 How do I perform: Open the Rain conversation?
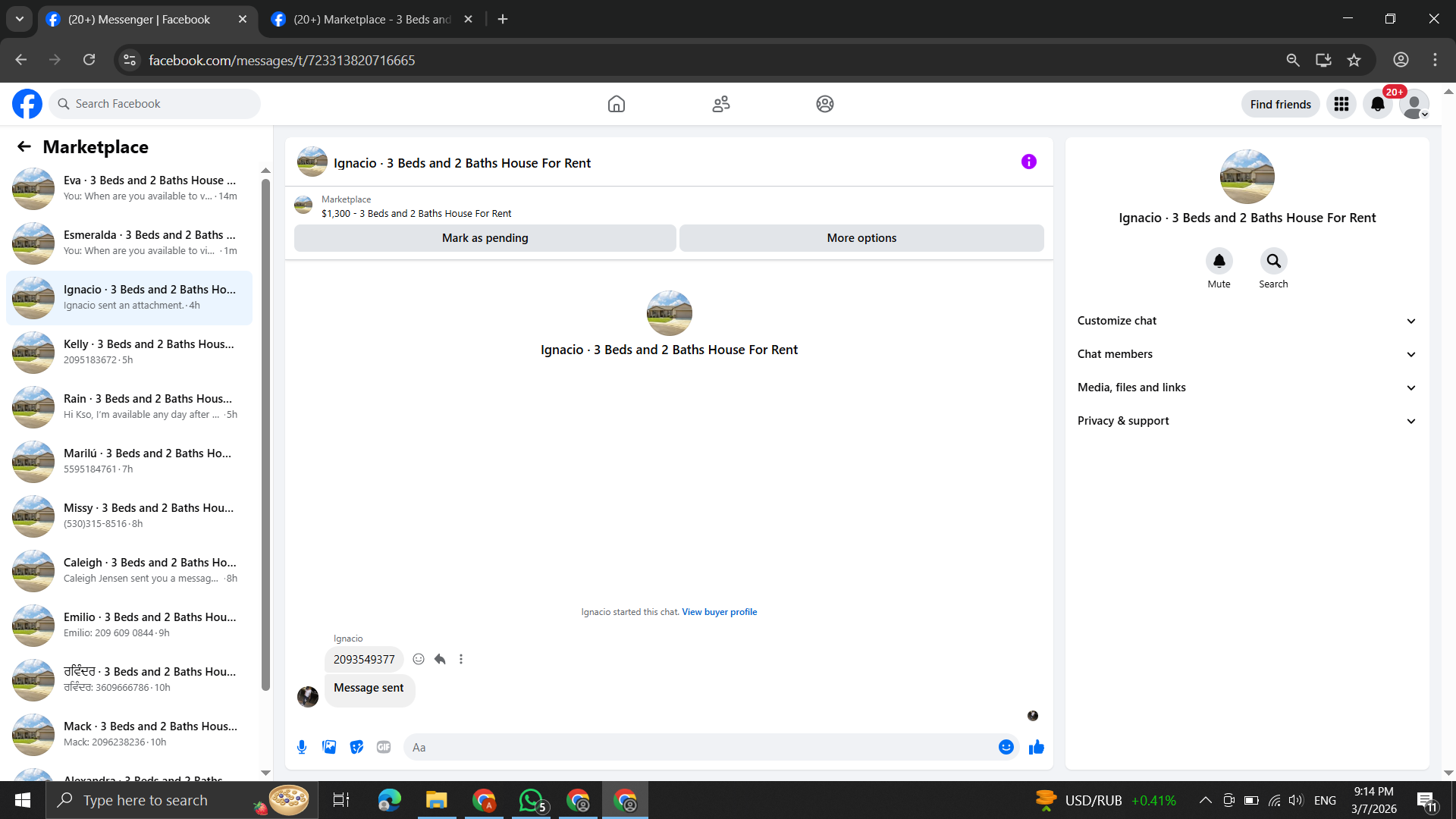click(129, 407)
